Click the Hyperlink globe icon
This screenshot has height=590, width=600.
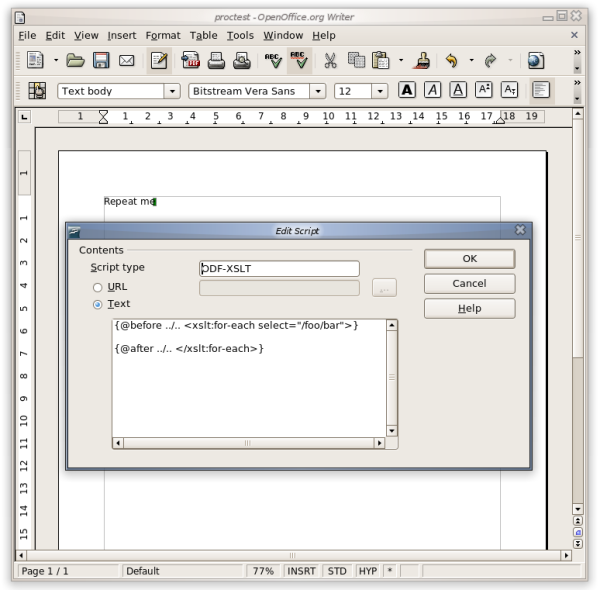[536, 60]
